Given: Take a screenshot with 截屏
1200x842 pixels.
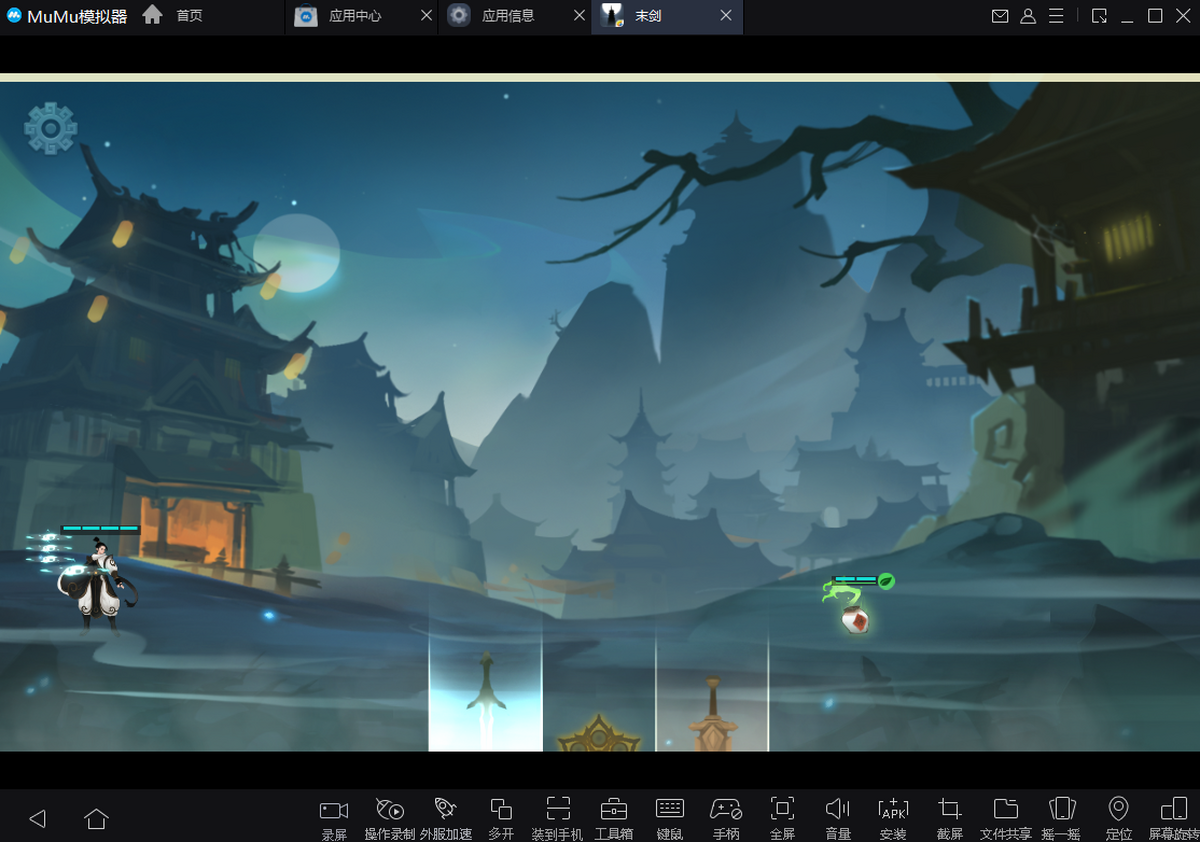Looking at the screenshot, I should tap(950, 819).
